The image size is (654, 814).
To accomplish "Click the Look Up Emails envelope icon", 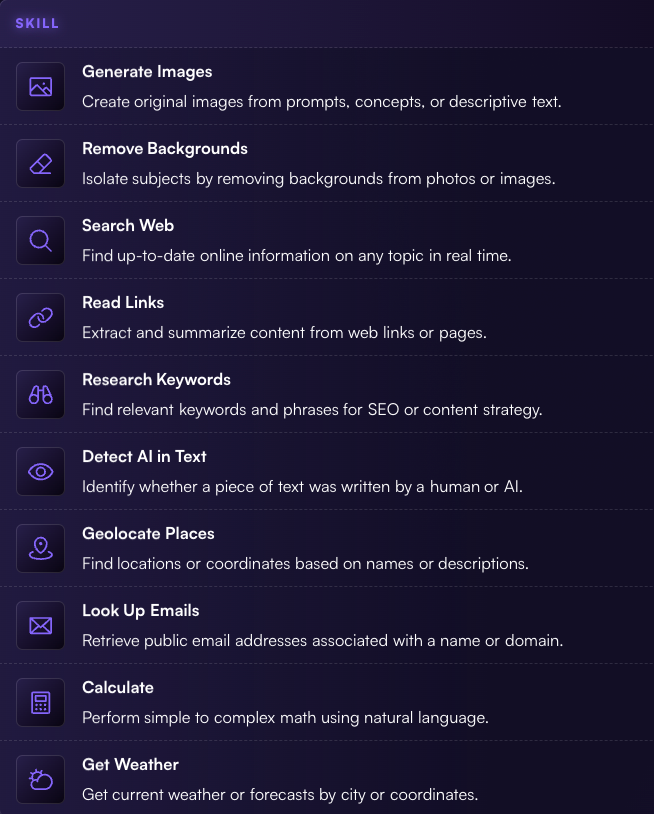I will [40, 626].
